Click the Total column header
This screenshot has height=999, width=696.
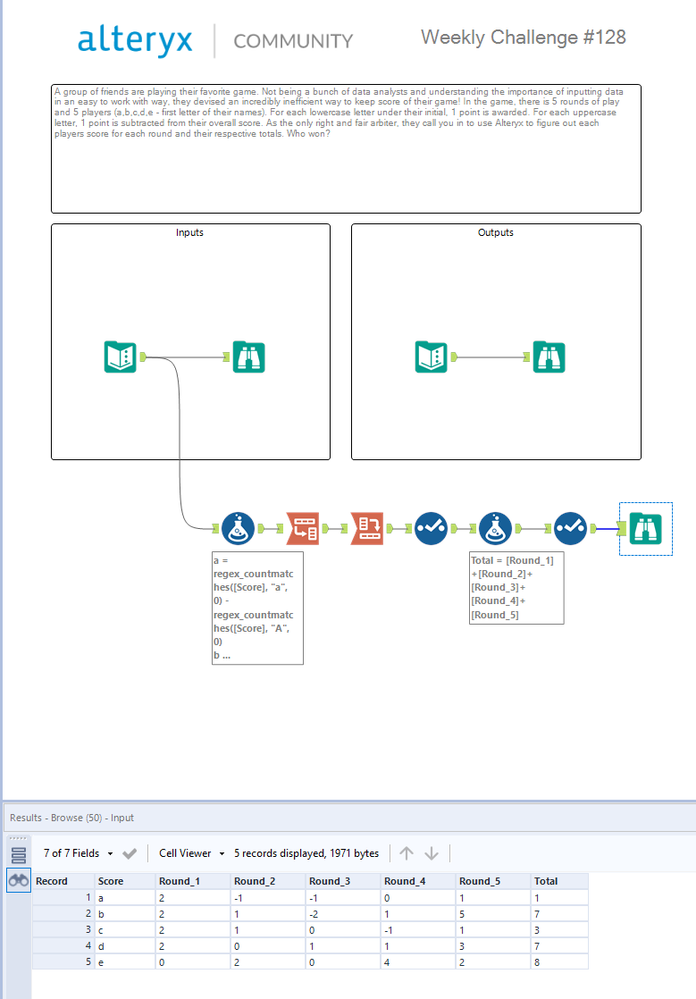(x=560, y=881)
